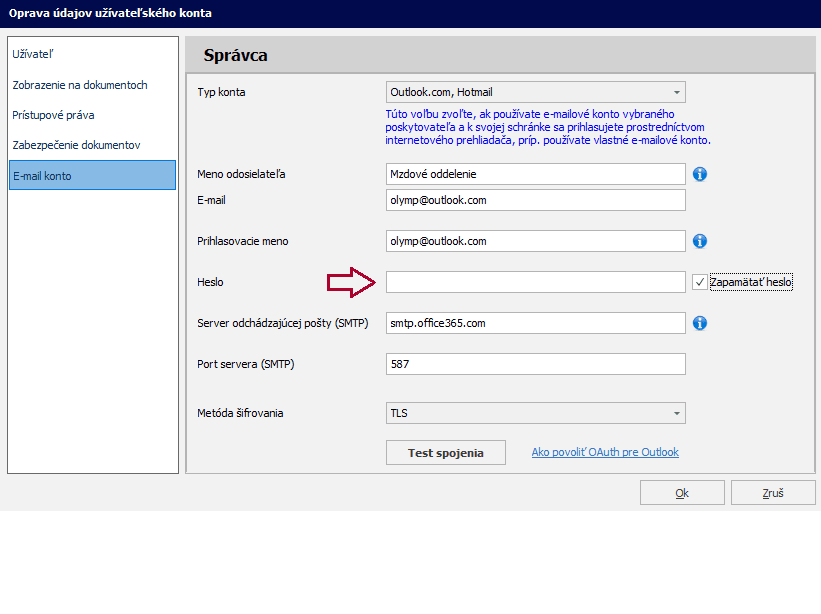Click info icon next to Meno odosielateľa
This screenshot has width=821, height=614.
coord(700,174)
